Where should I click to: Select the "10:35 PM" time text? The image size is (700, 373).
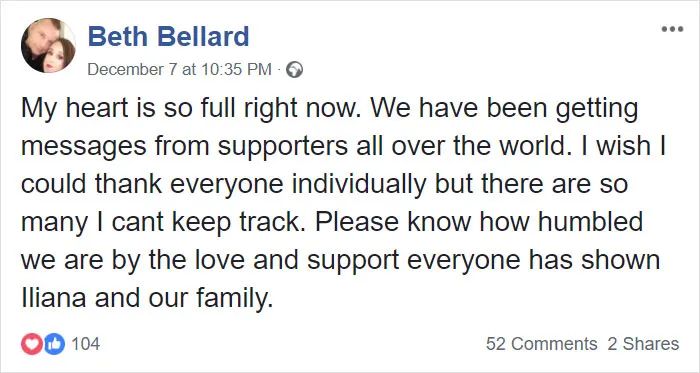[x=236, y=70]
